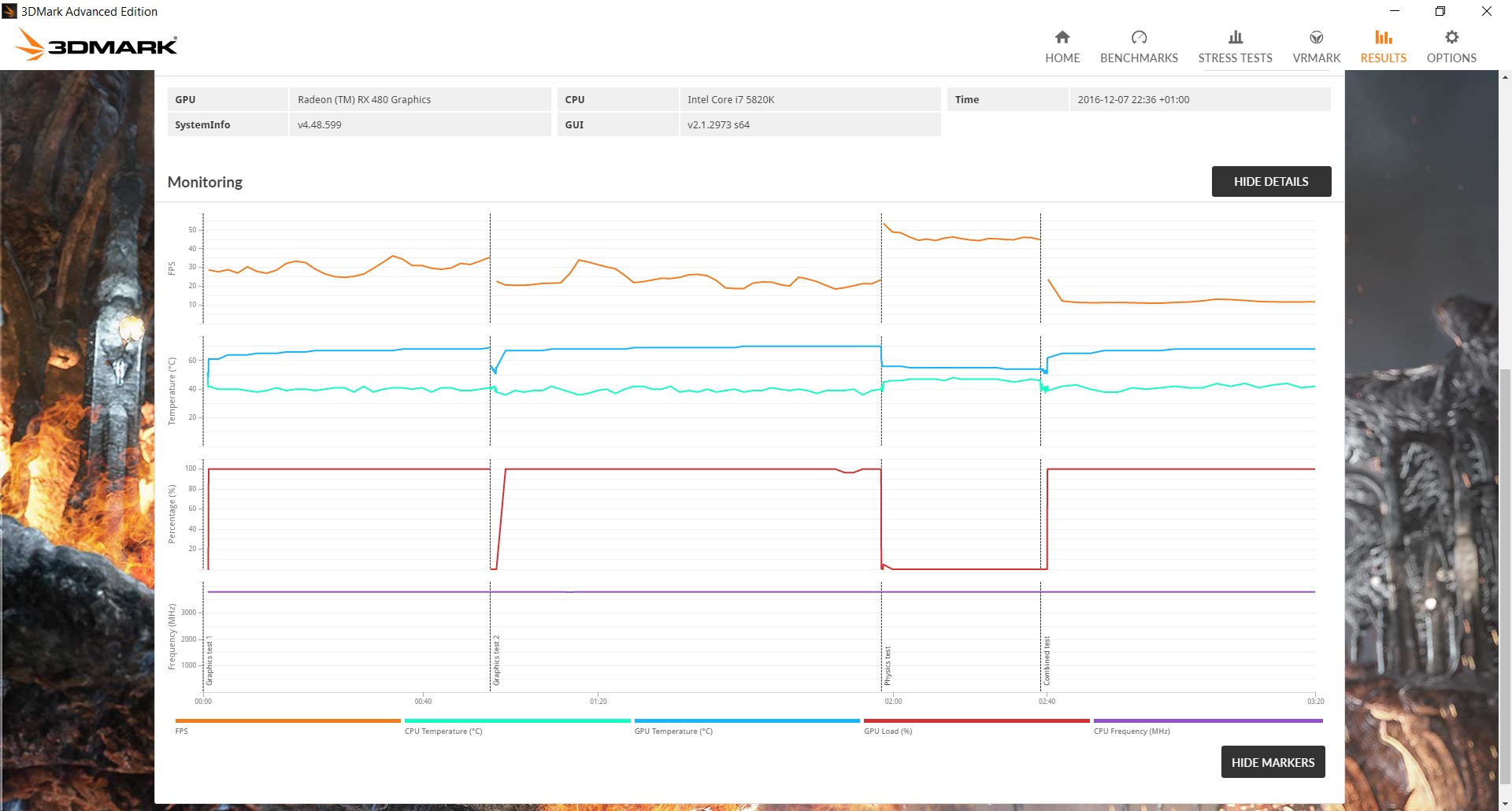Screen dimensions: 1512x811
Task: Click the '02:40' time axis label
Action: [1047, 702]
